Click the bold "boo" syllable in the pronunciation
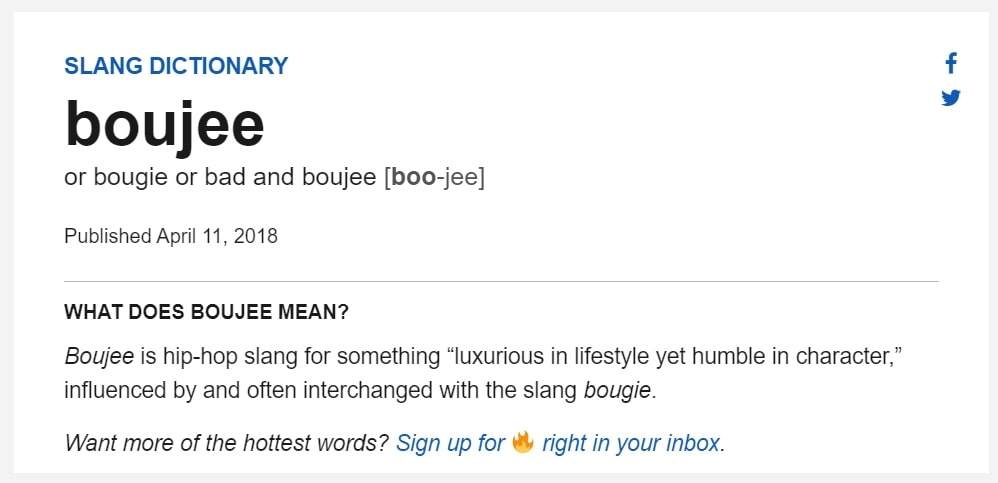The image size is (998, 483). click(x=413, y=178)
